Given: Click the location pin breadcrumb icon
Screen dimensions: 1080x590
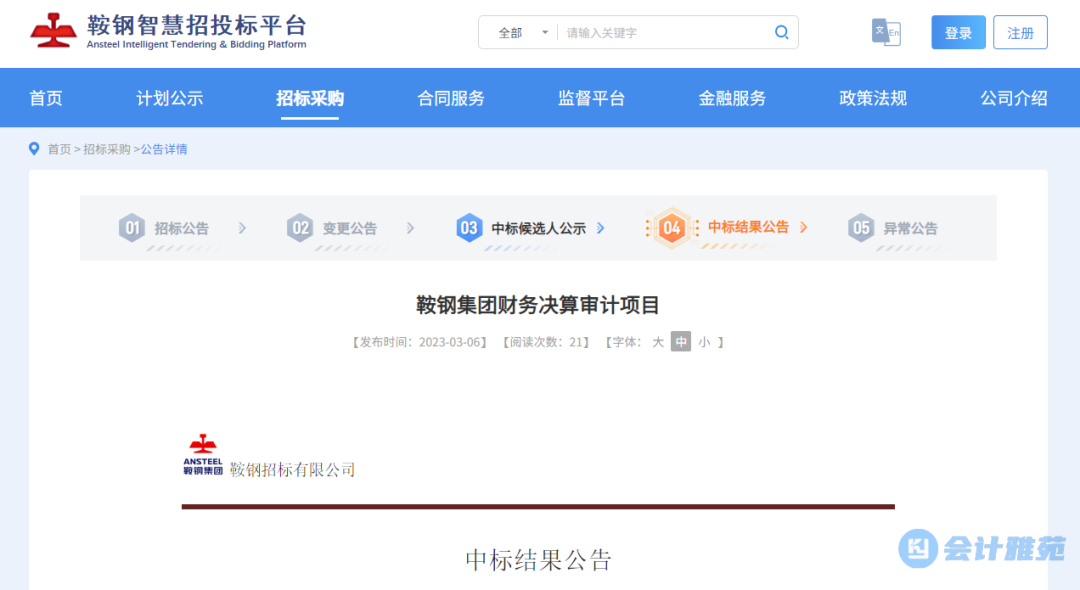Looking at the screenshot, I should [x=34, y=149].
